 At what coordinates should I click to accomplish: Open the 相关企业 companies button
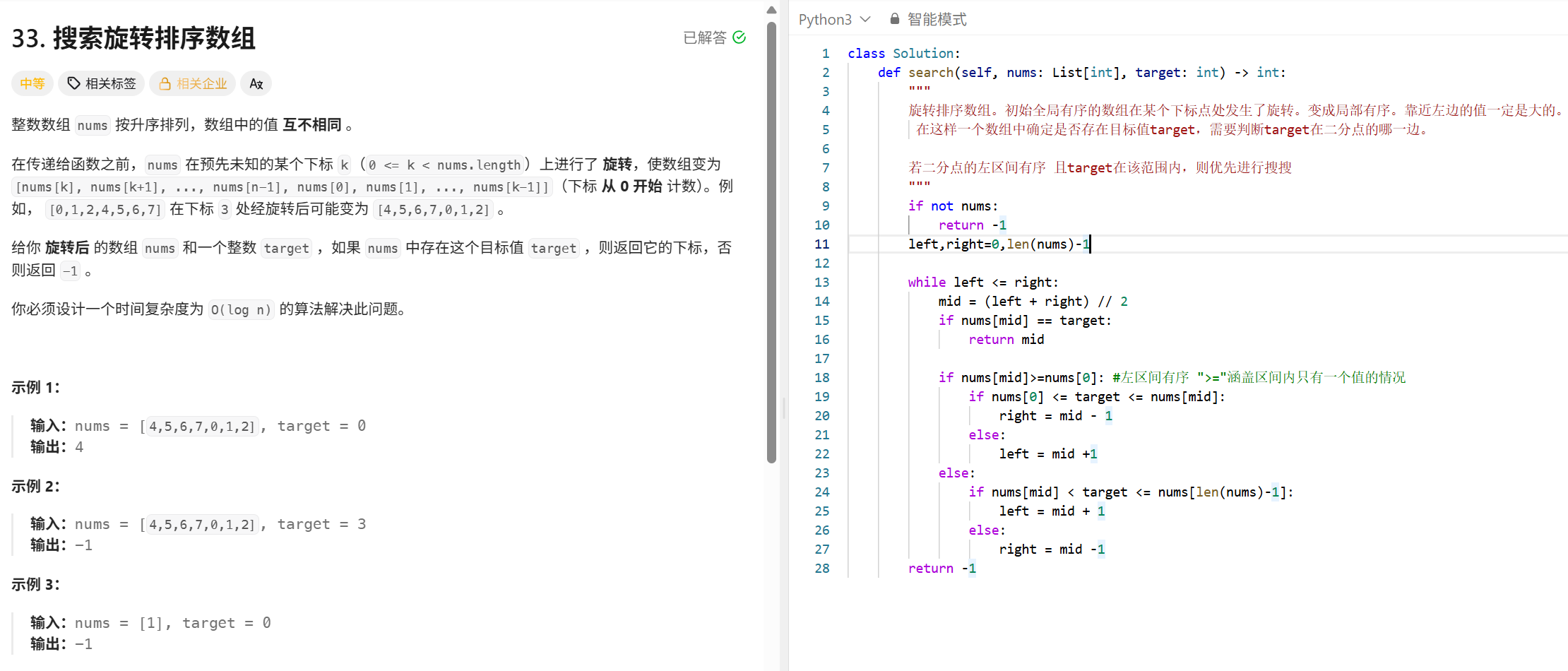point(193,83)
